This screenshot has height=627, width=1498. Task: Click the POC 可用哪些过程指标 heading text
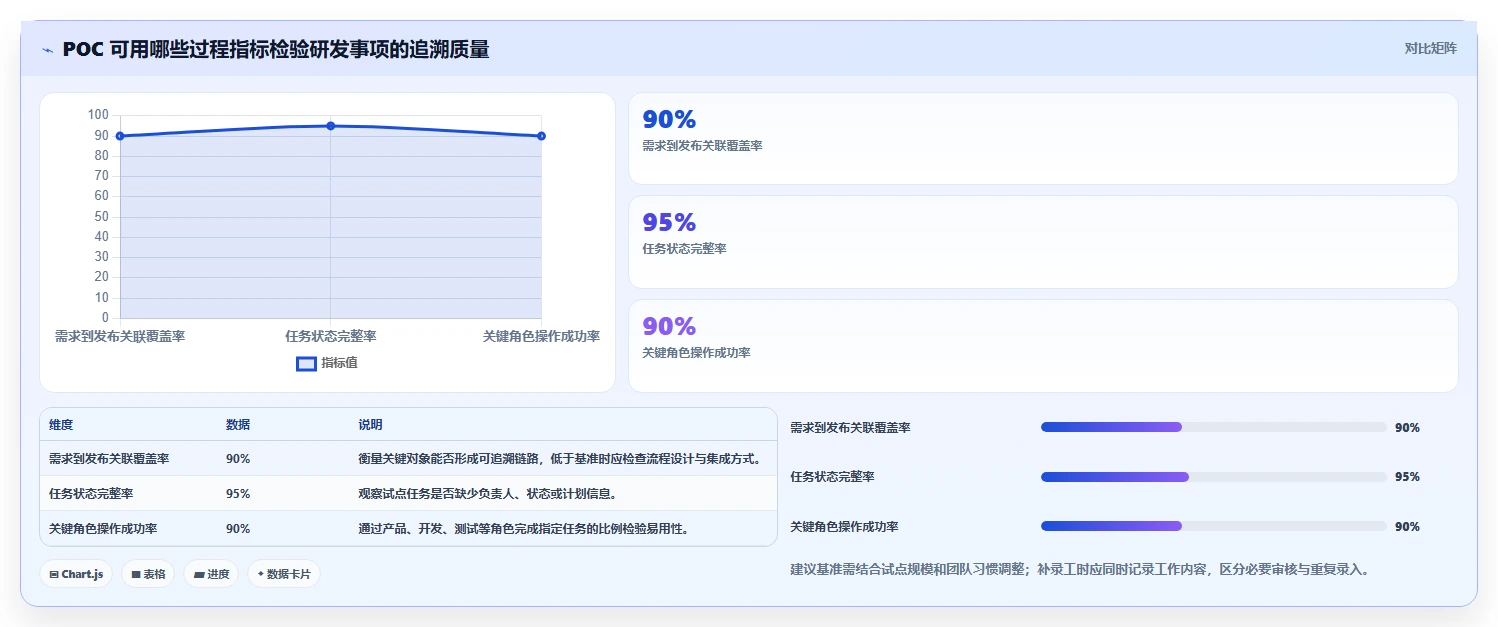point(275,49)
